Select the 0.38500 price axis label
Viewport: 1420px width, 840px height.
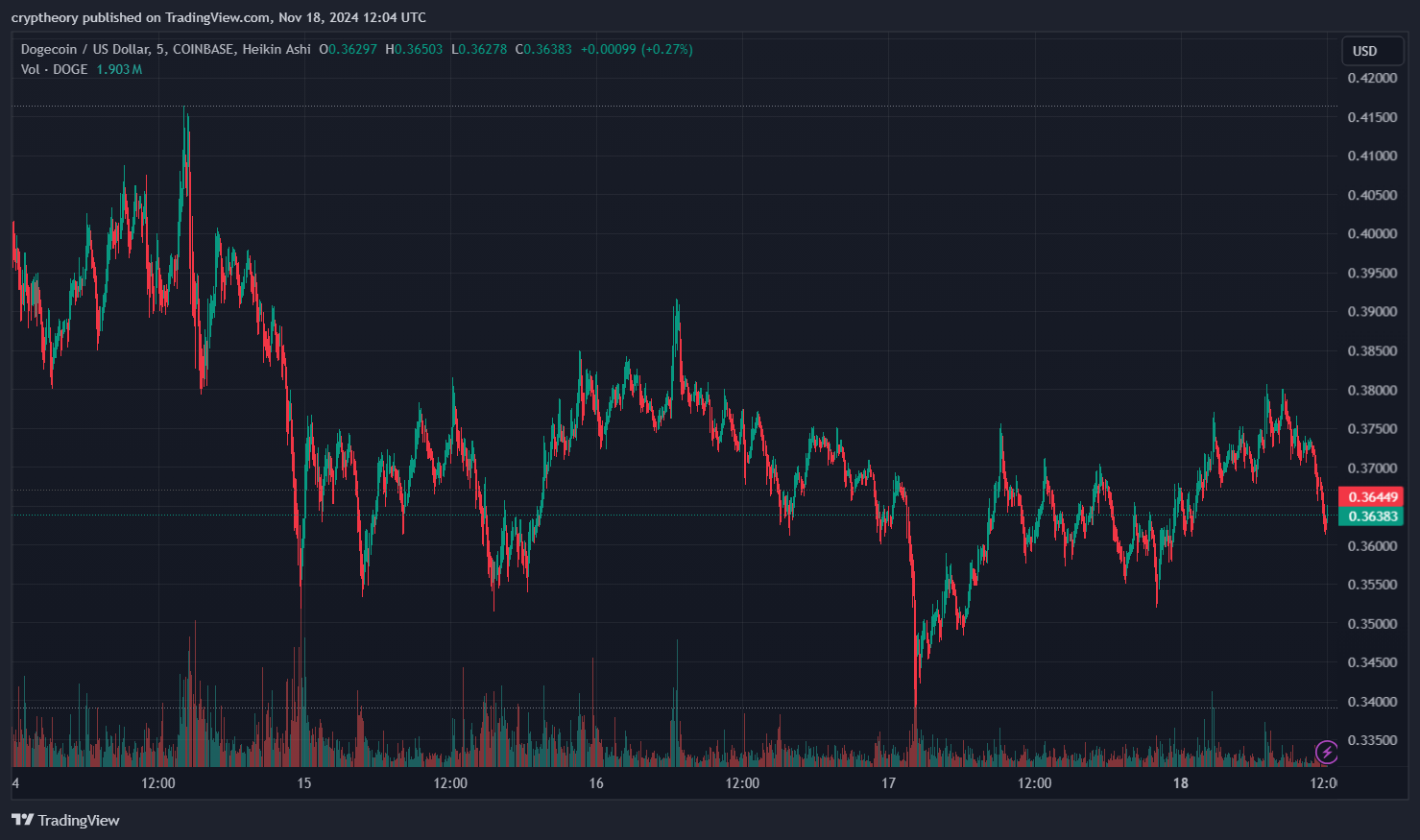[x=1372, y=350]
